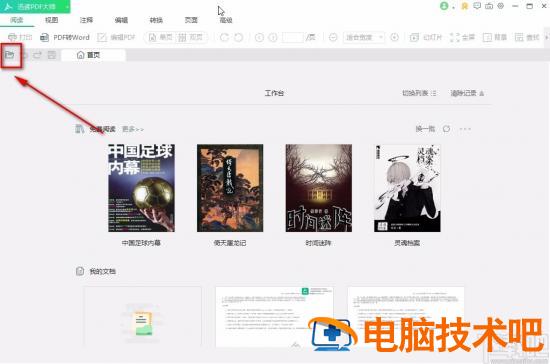
Task: Click the gold VIP badge icon
Action: coord(465,6)
